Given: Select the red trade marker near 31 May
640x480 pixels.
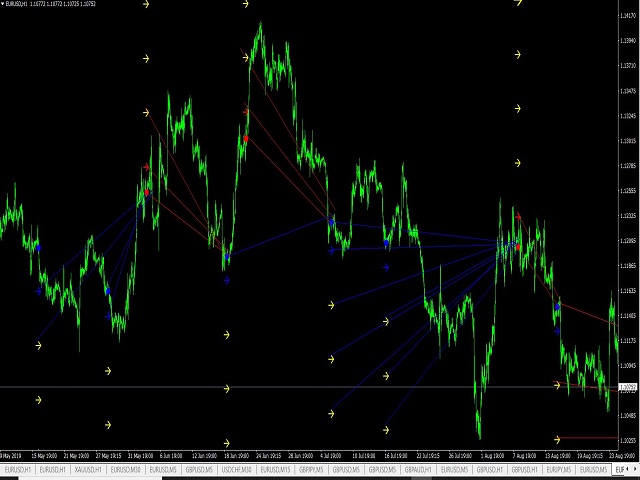Looking at the screenshot, I should [x=147, y=192].
